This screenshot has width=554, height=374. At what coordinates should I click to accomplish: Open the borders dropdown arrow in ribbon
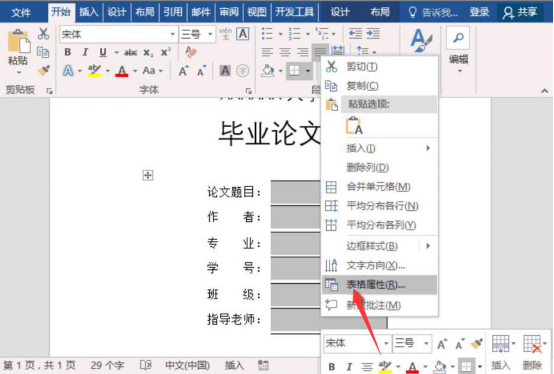308,71
